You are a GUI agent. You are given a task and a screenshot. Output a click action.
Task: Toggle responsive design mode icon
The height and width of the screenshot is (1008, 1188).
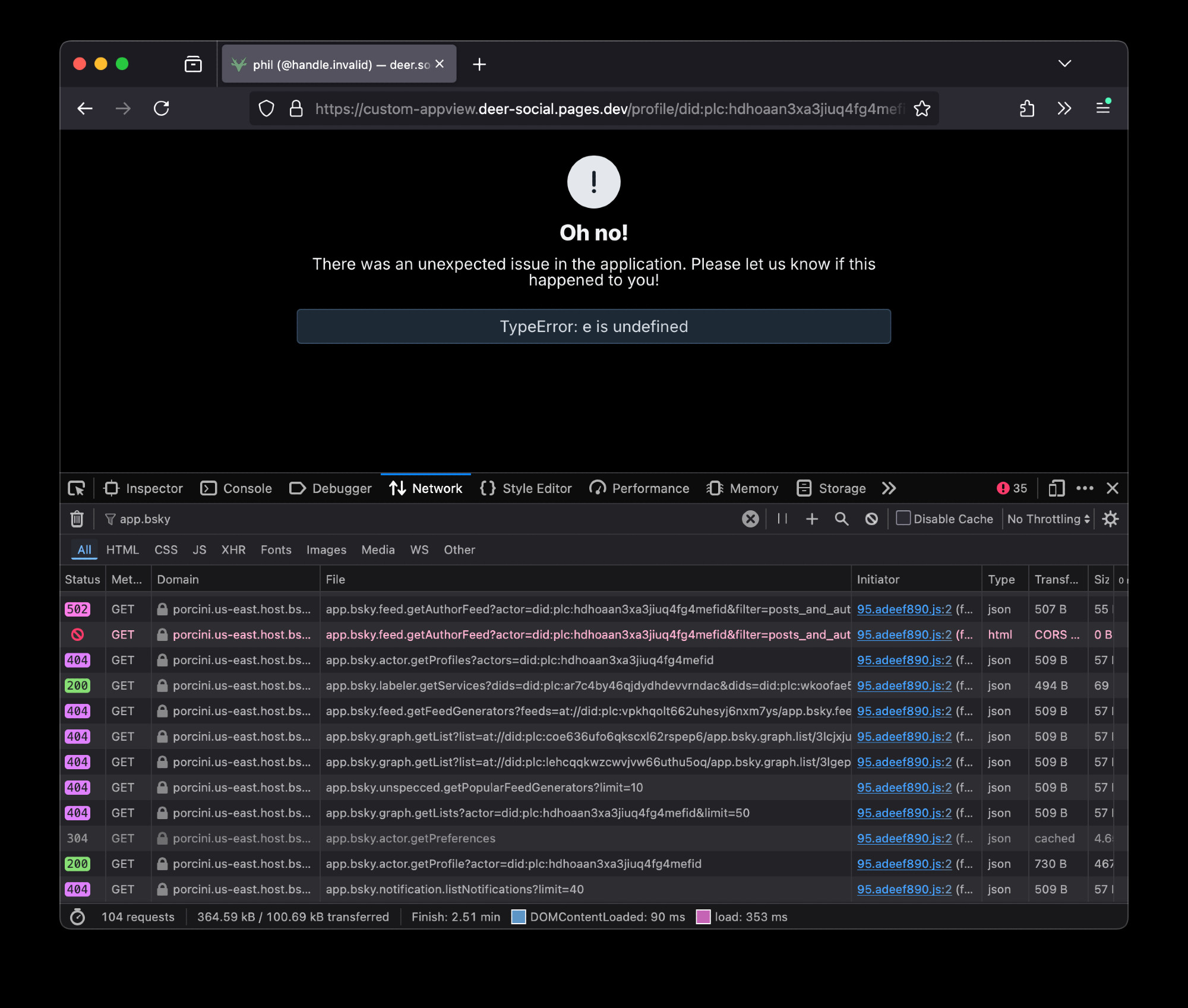click(x=1056, y=488)
